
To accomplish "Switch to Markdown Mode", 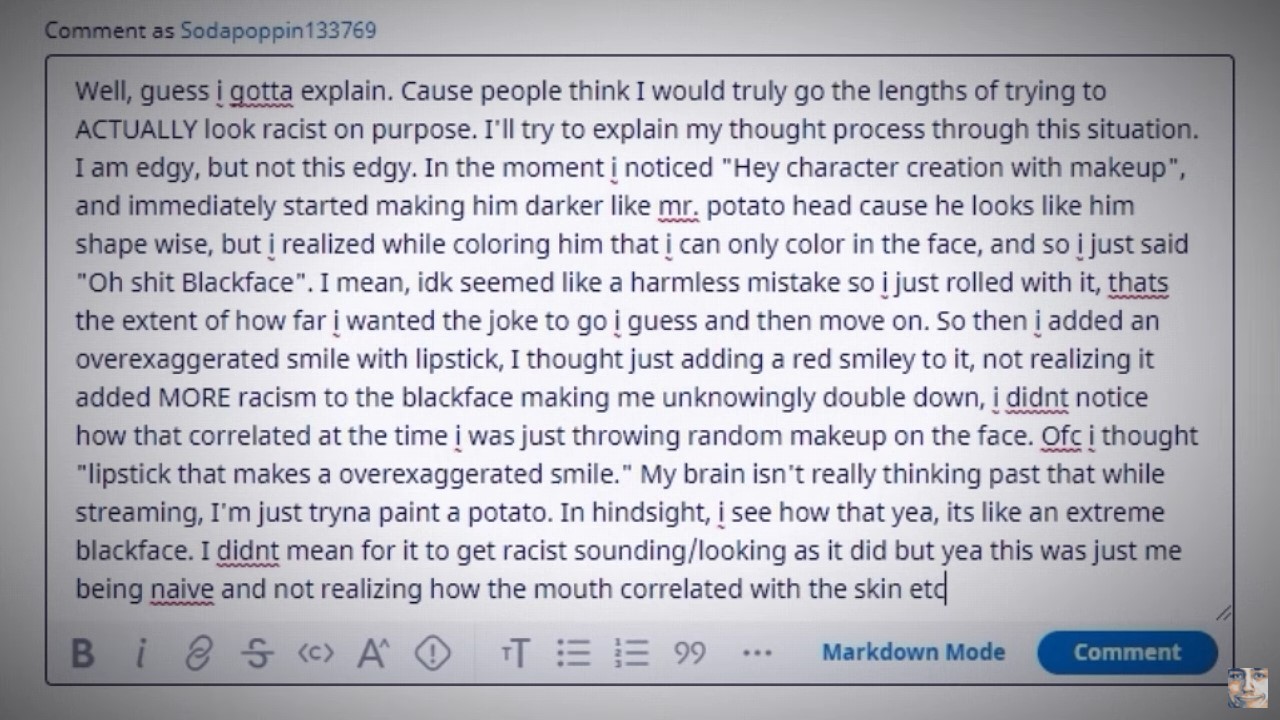I will point(913,653).
